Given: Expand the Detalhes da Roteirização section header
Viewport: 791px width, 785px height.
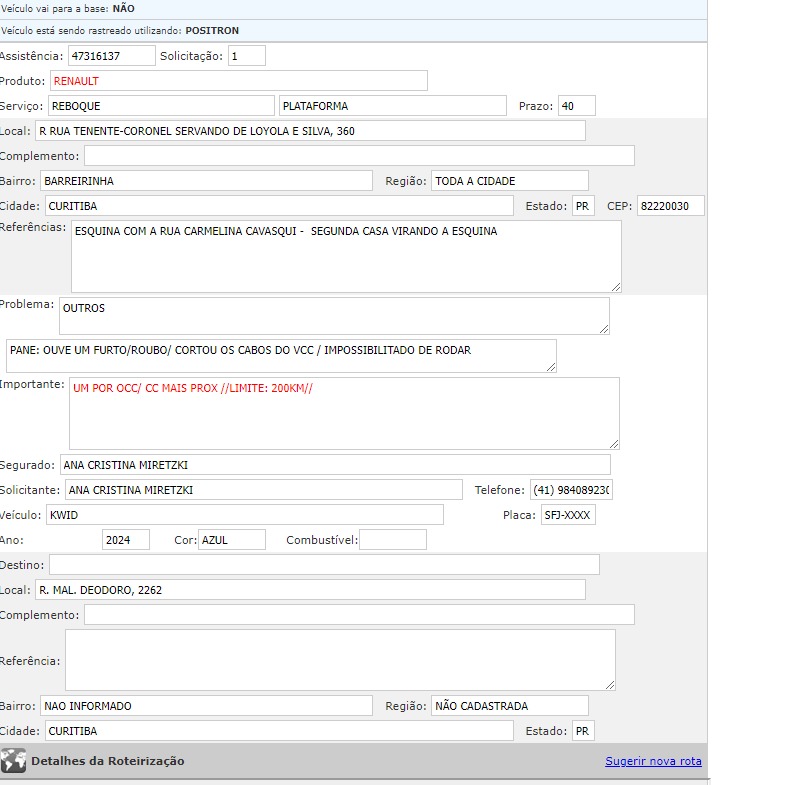Looking at the screenshot, I should click(108, 761).
